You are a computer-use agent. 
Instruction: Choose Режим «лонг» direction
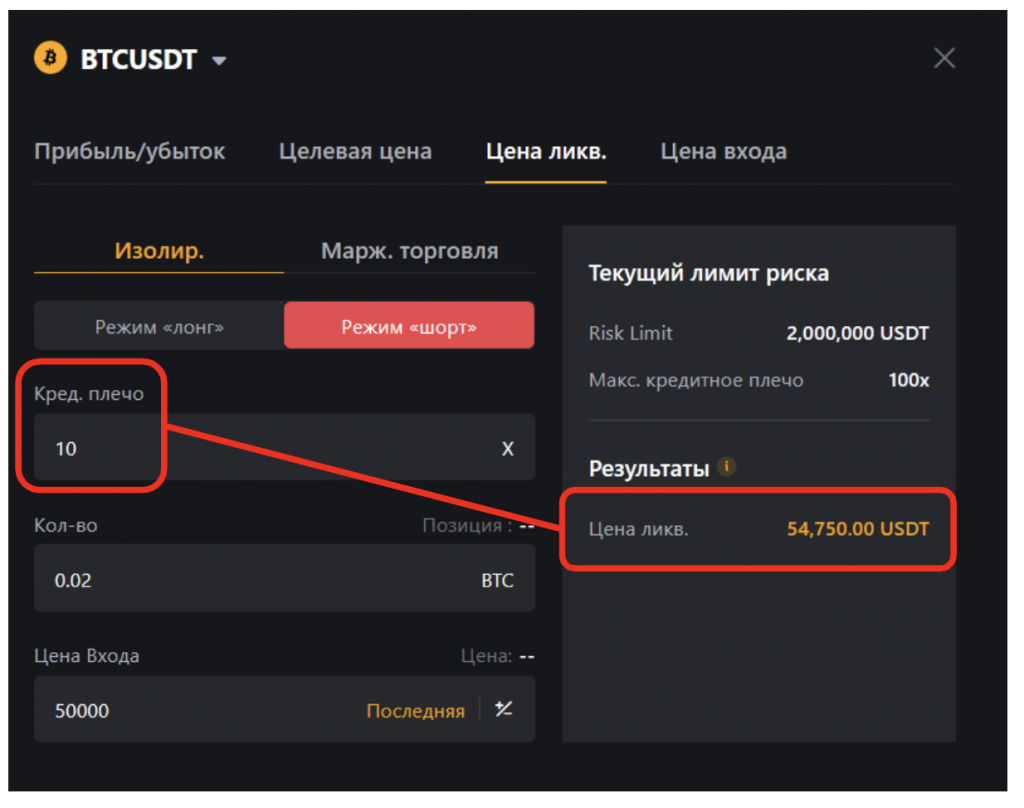159,326
